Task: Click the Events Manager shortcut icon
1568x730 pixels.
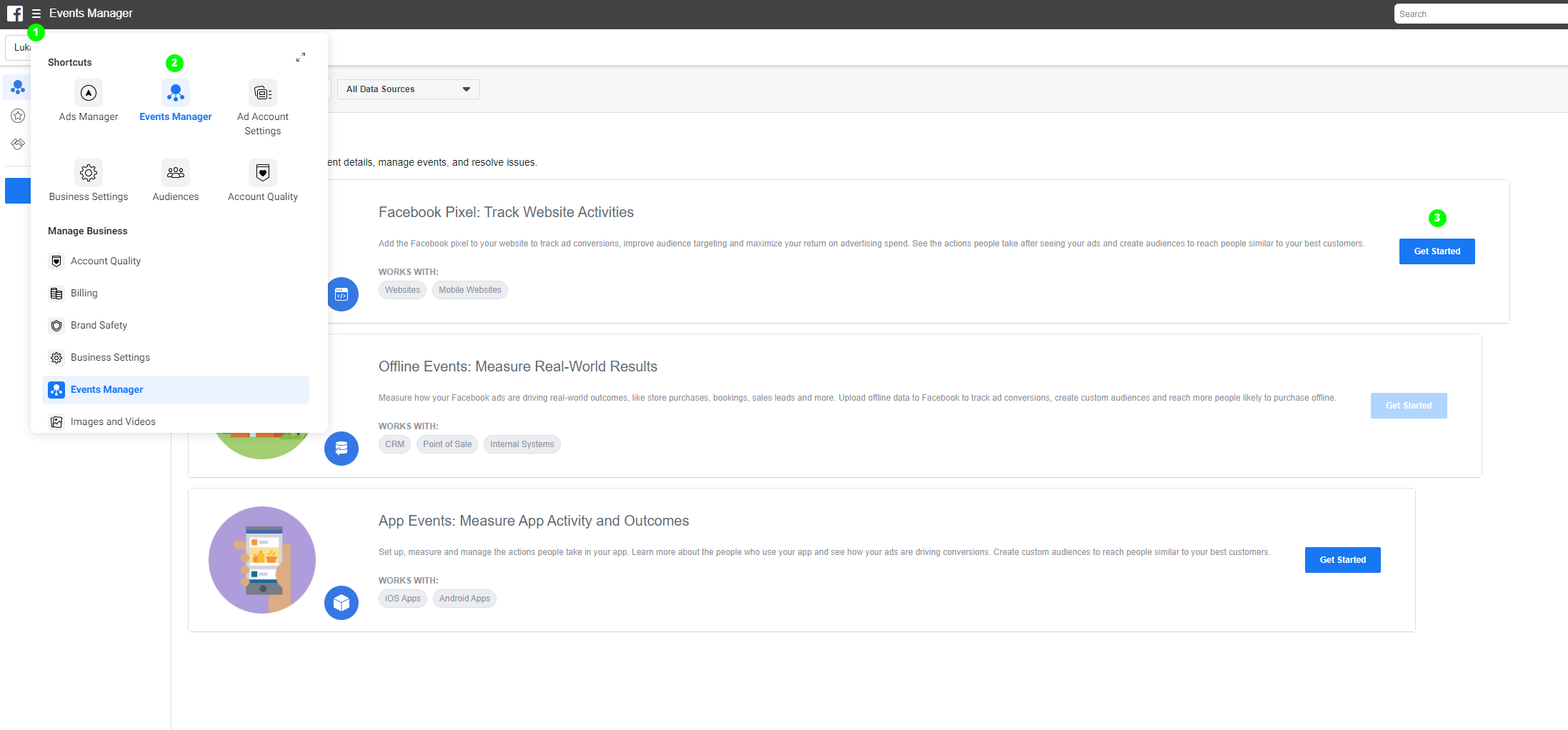Action: point(176,94)
